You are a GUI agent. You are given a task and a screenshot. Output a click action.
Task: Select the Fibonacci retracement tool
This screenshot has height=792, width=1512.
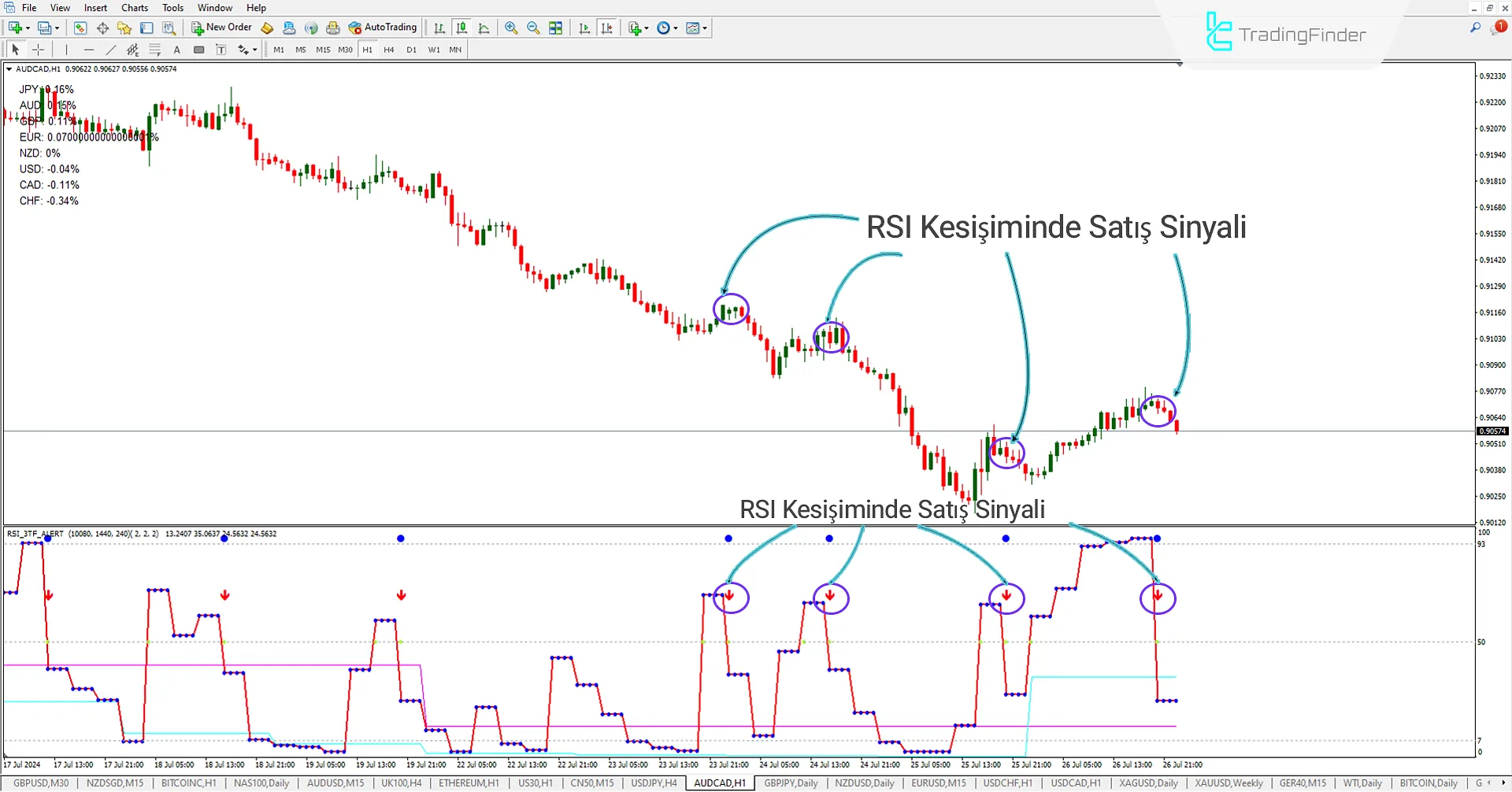tap(155, 50)
